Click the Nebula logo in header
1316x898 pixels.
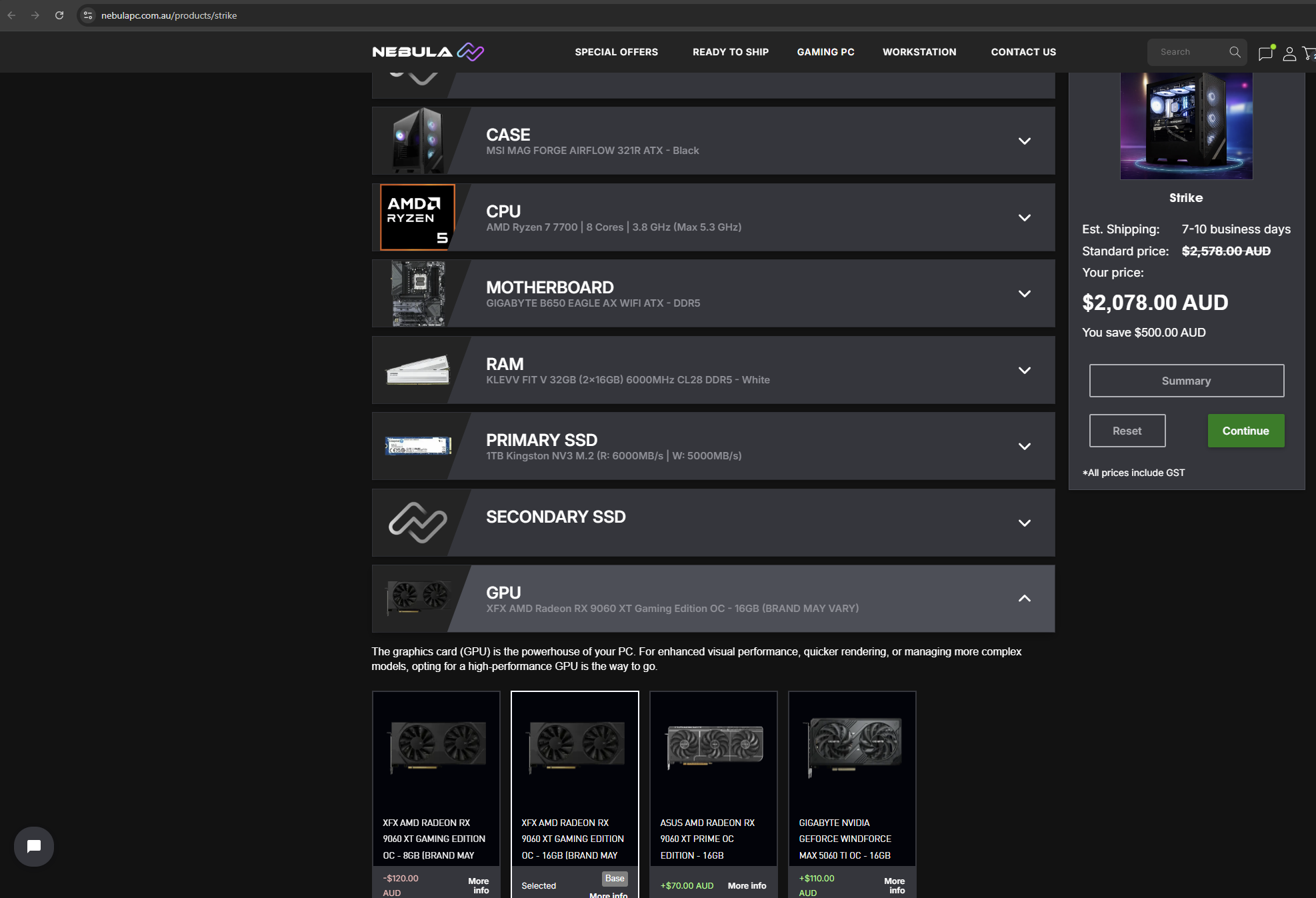tap(428, 52)
